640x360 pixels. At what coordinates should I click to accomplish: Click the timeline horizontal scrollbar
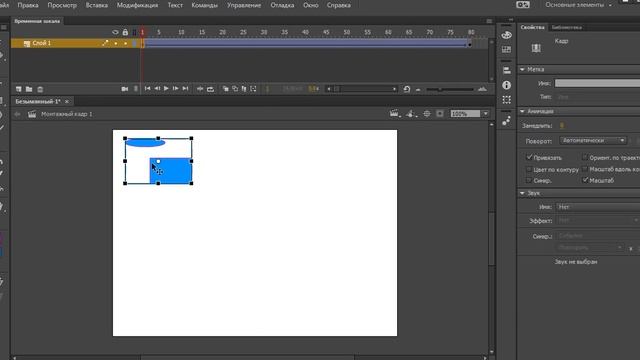point(362,89)
